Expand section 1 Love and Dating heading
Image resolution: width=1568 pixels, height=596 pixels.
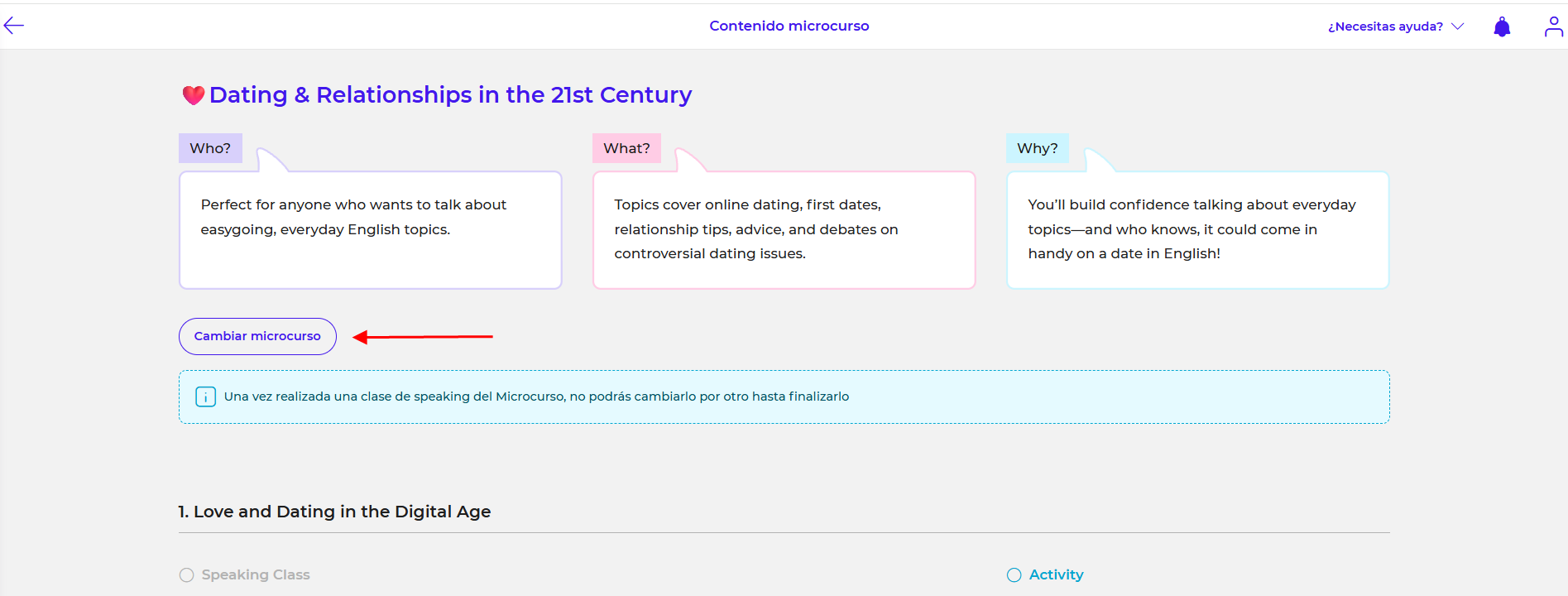coord(334,512)
